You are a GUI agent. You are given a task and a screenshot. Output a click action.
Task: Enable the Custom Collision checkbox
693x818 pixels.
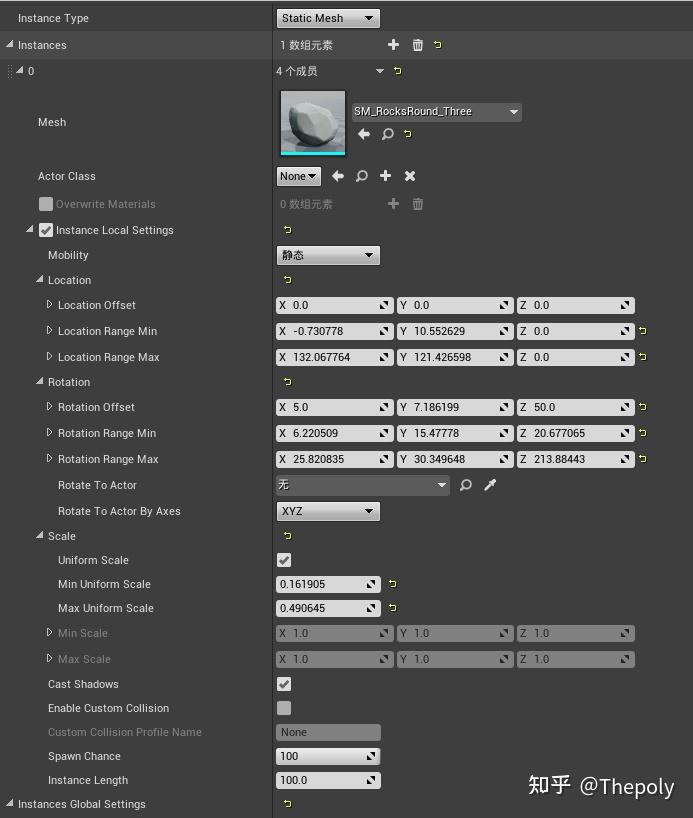coord(284,708)
